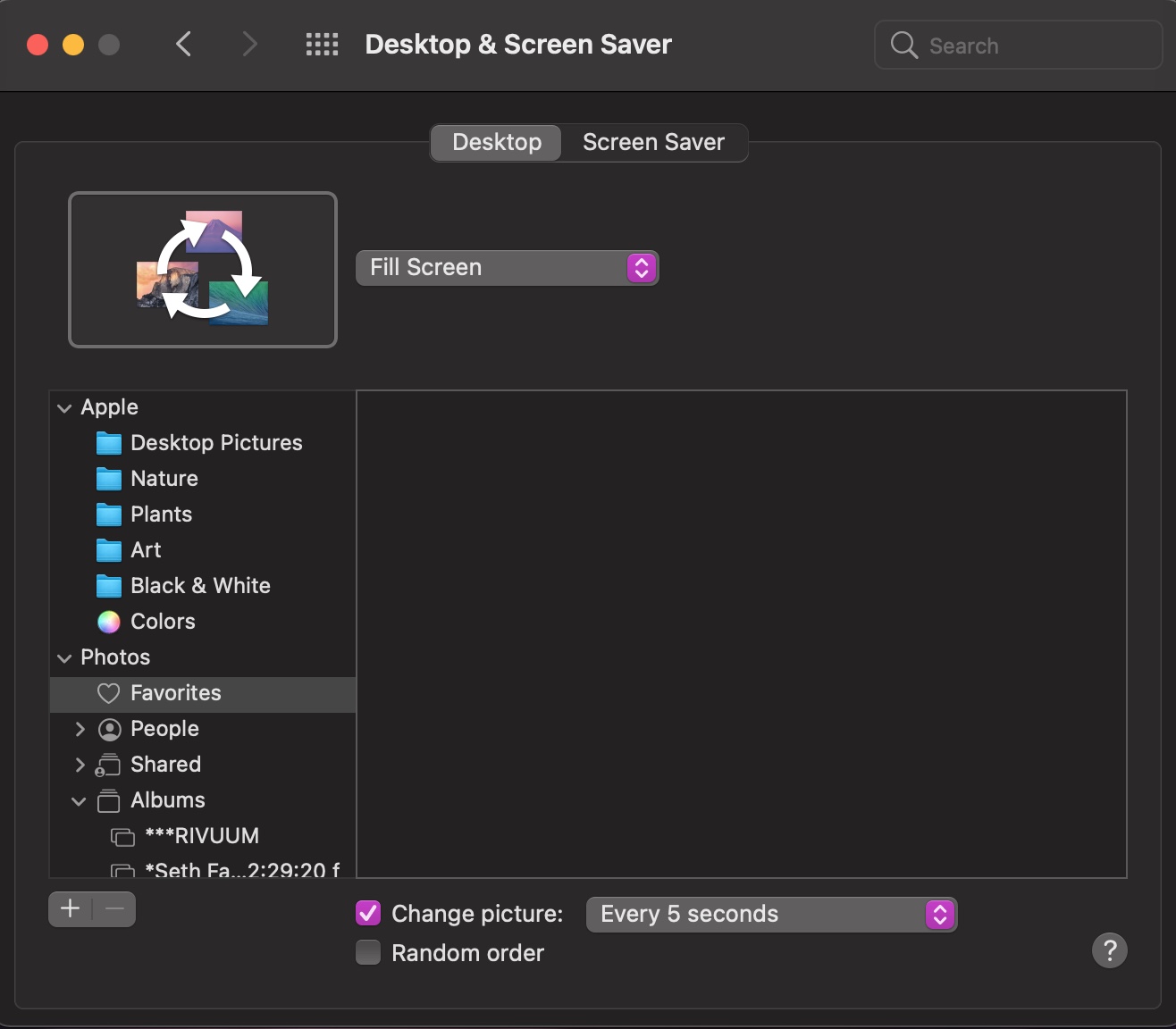Select the Art label in sidebar
The width and height of the screenshot is (1176, 1029).
(146, 550)
